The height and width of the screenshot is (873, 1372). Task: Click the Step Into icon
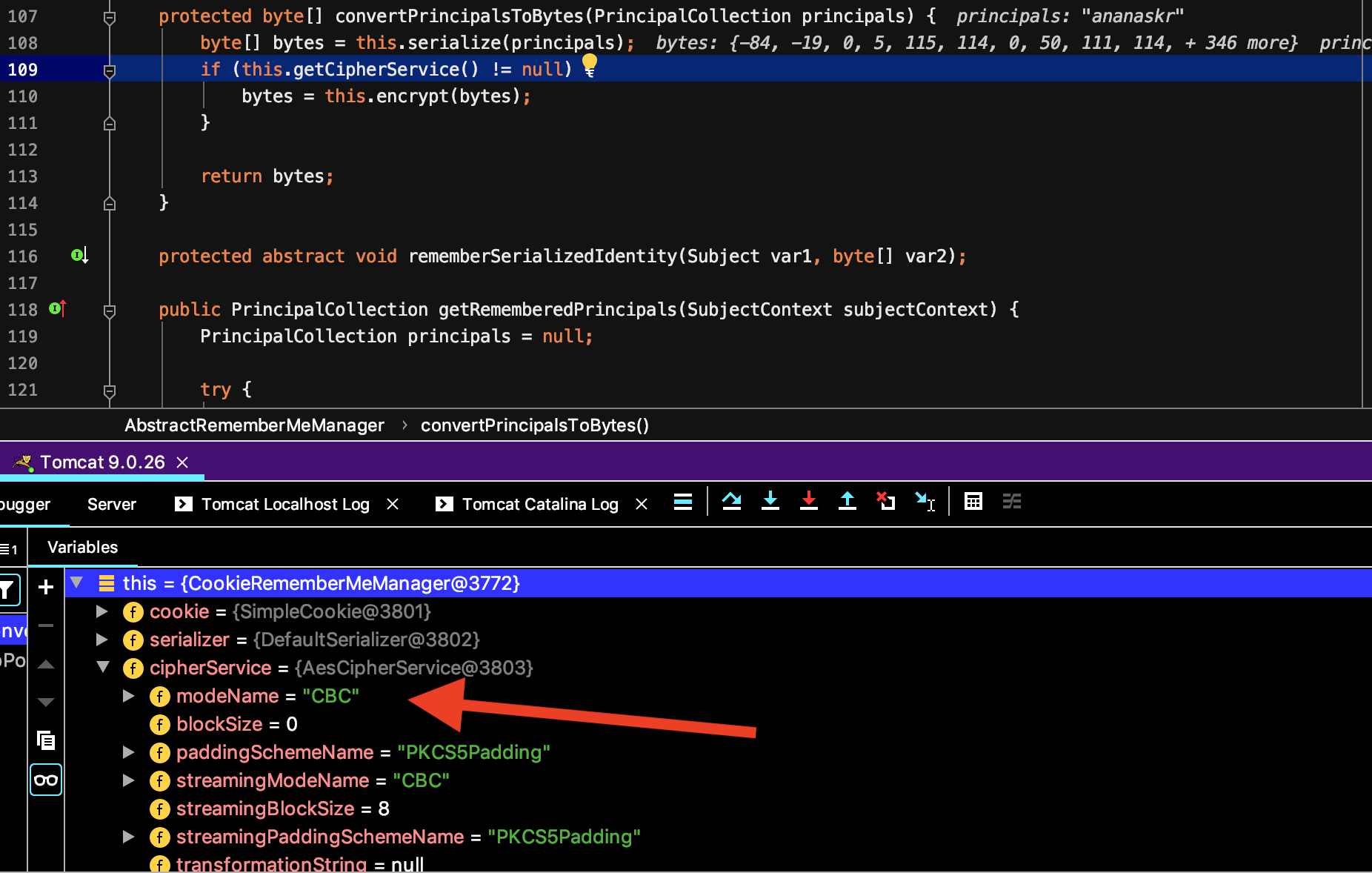point(770,502)
